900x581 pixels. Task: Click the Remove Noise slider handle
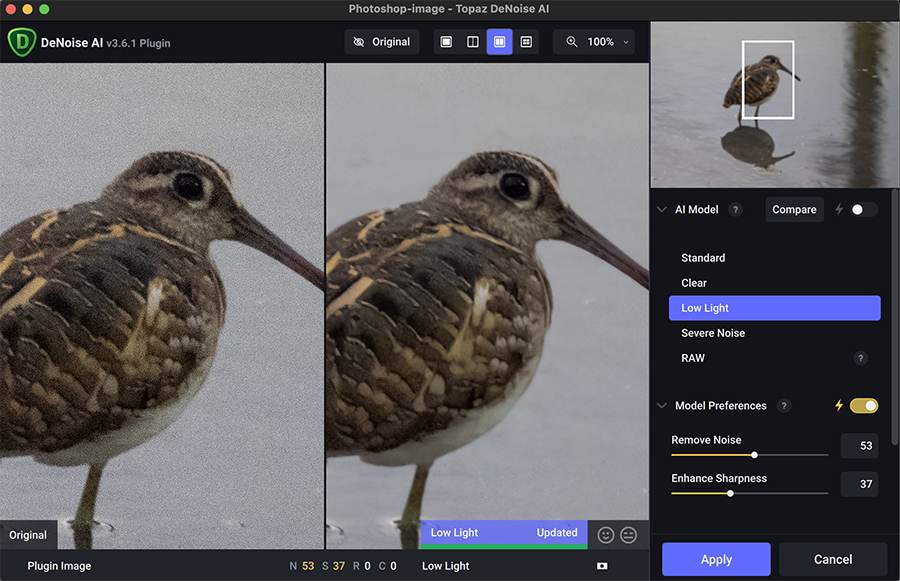(x=754, y=455)
